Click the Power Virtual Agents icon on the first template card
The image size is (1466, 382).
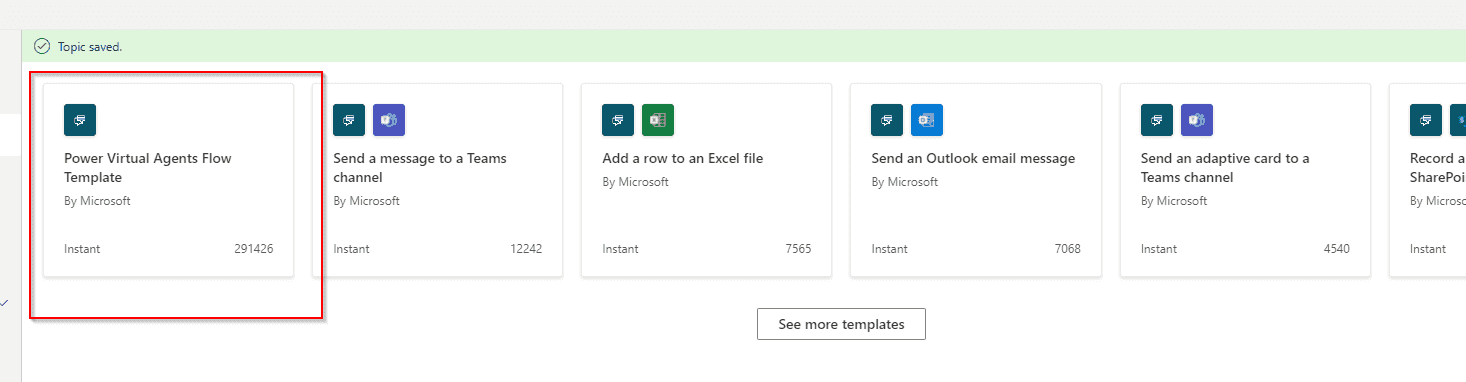click(80, 119)
